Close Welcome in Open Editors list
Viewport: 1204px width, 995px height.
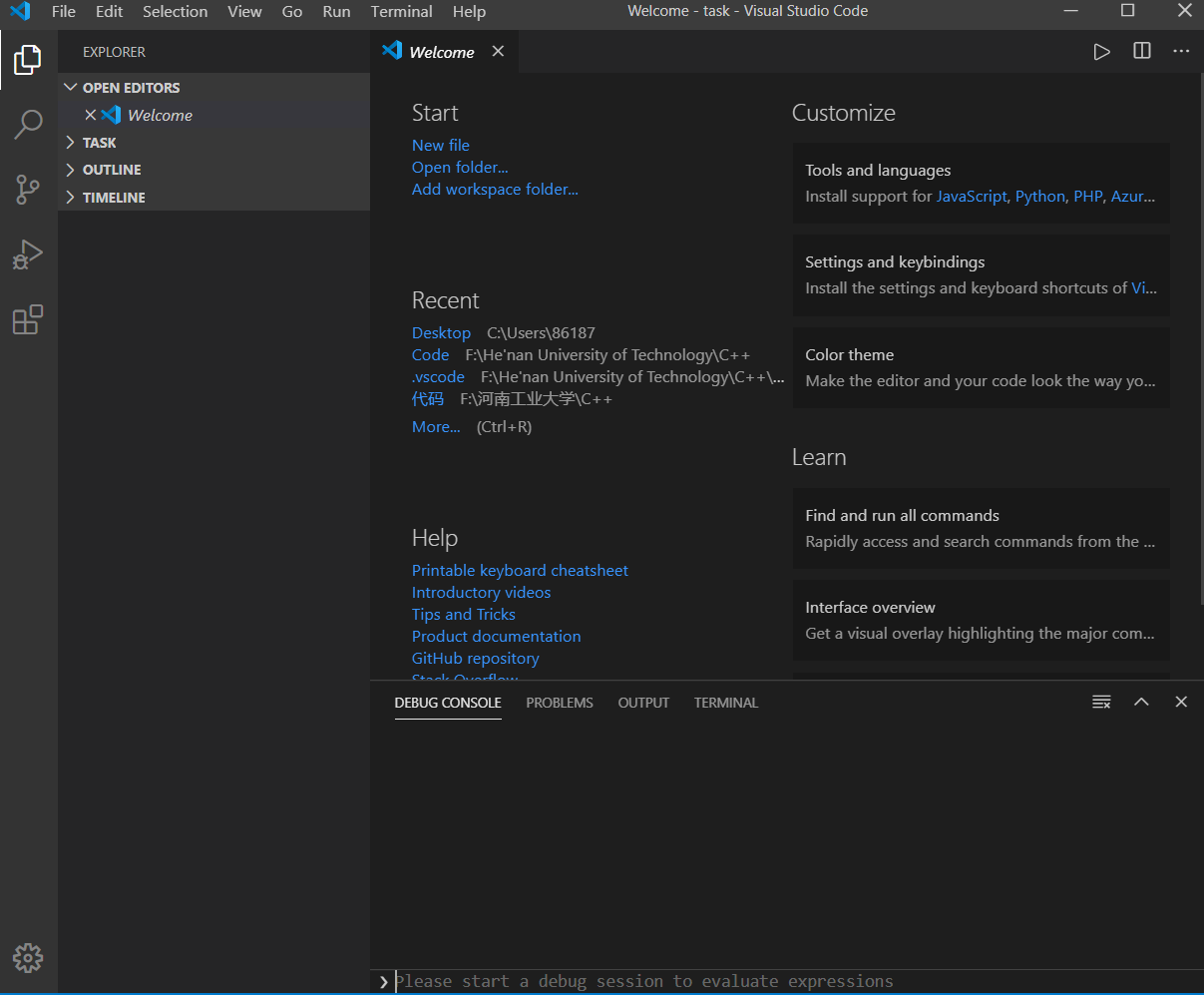click(91, 115)
